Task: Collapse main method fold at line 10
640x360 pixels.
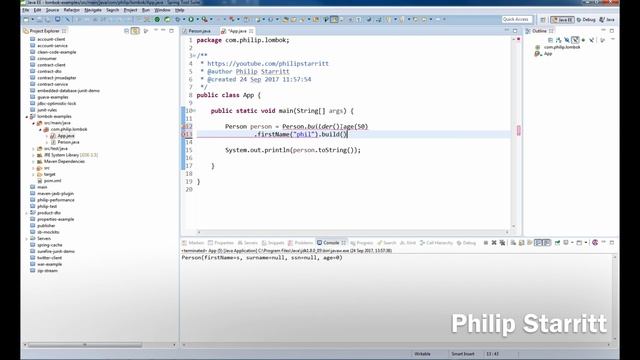Action: 195,111
